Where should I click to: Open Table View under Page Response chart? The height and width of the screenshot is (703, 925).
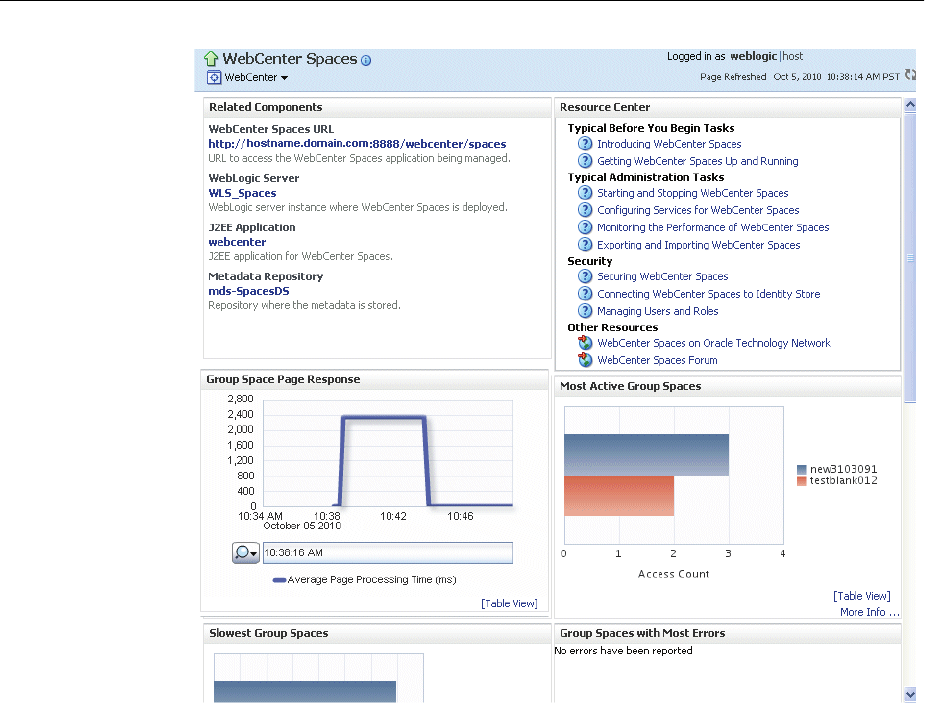509,603
